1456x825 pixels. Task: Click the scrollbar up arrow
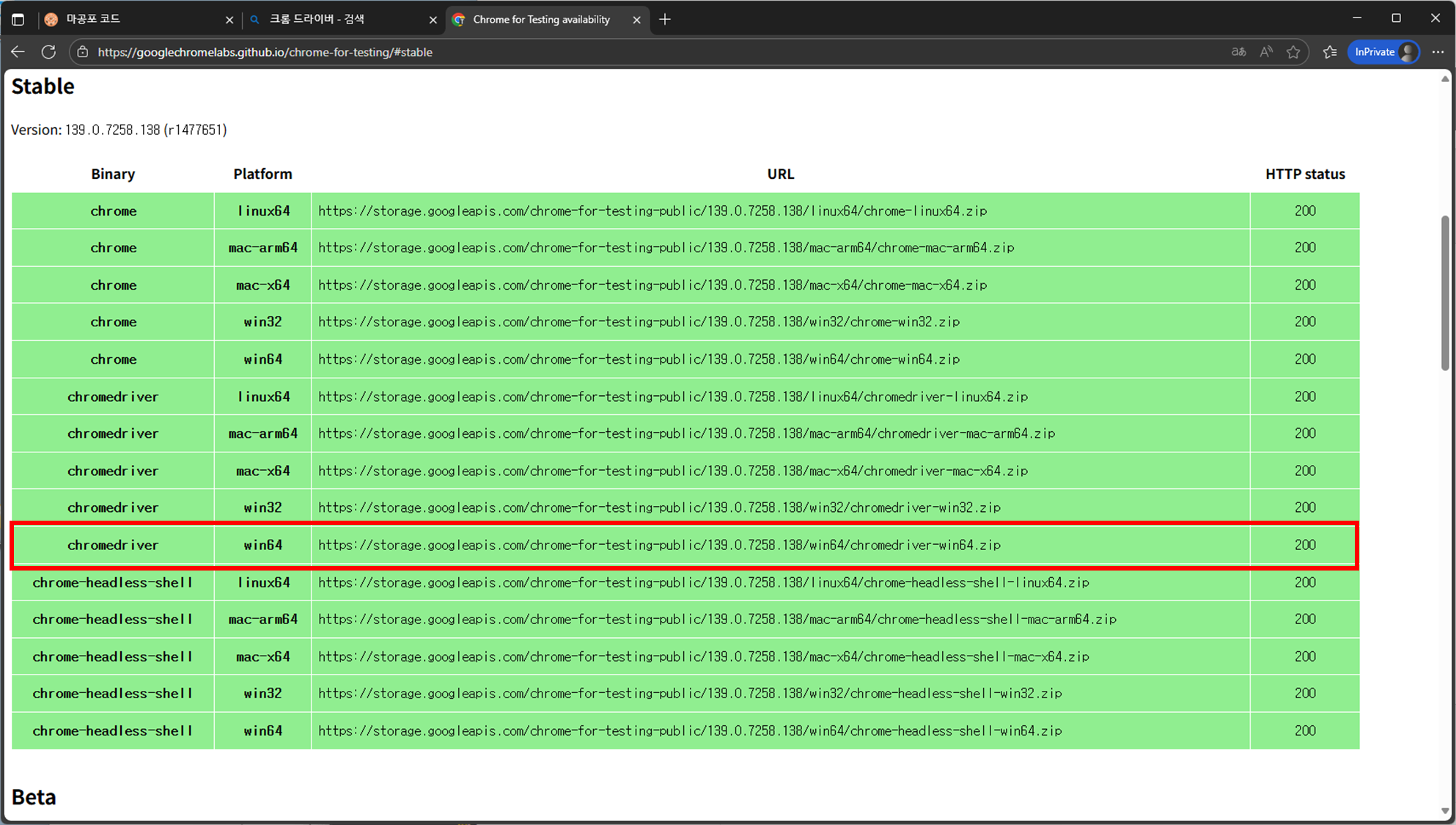pos(1445,79)
